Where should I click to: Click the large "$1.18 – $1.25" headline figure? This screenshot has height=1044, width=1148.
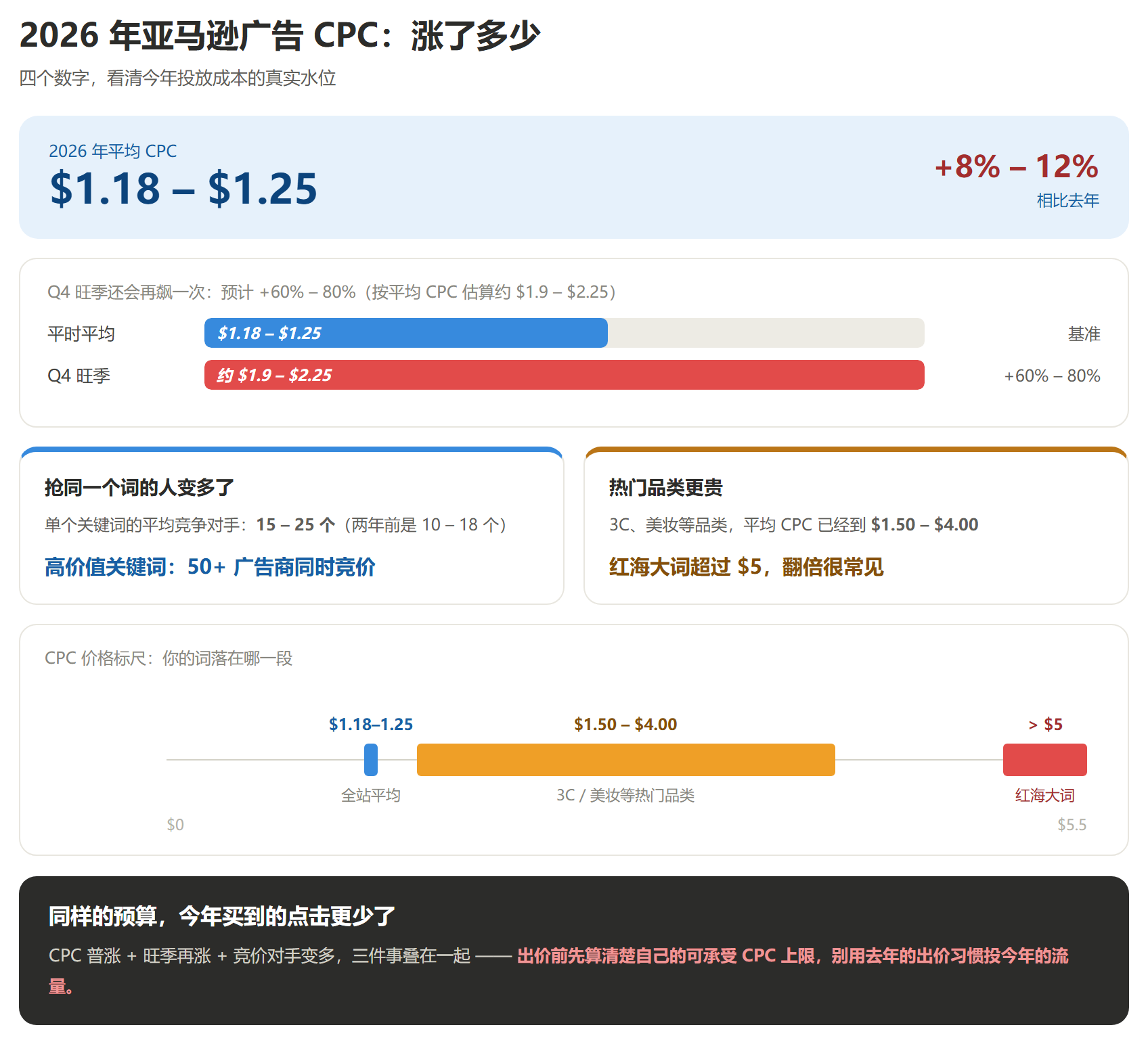coord(183,188)
